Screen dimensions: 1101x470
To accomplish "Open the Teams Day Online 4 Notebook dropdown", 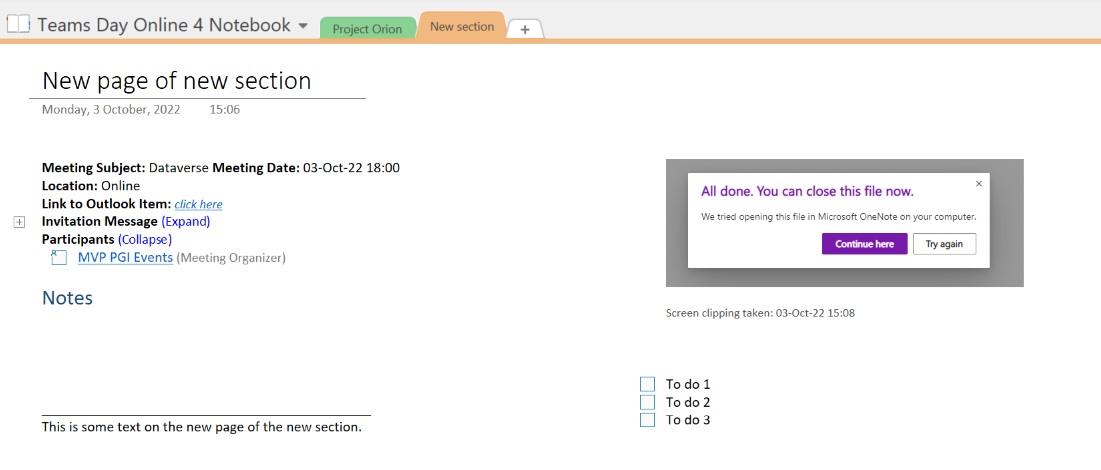I will (303, 26).
